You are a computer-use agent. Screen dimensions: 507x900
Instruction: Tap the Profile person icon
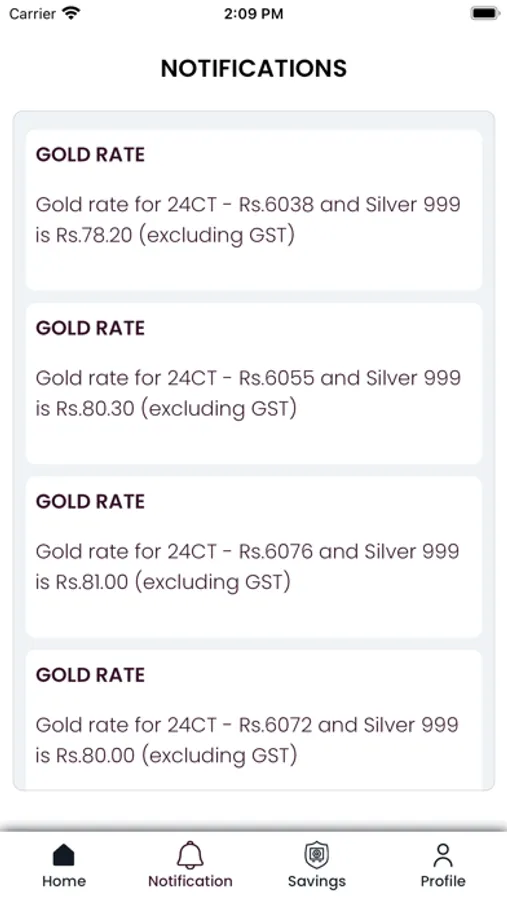443,855
